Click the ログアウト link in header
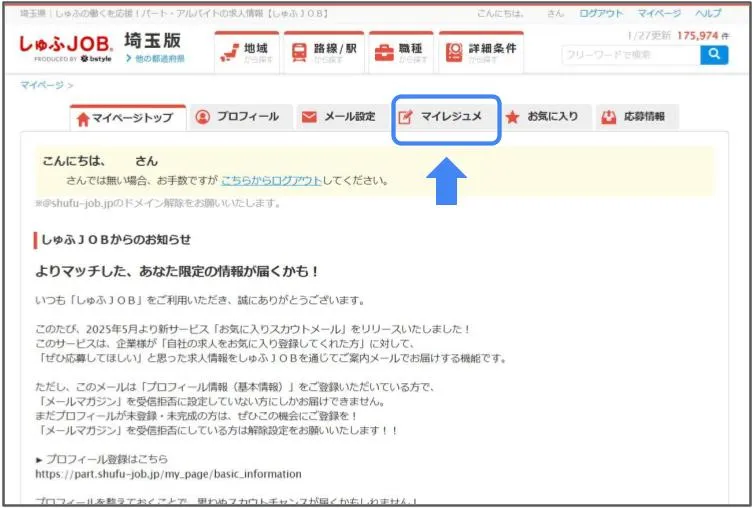Viewport: 754px width, 508px height. click(601, 14)
